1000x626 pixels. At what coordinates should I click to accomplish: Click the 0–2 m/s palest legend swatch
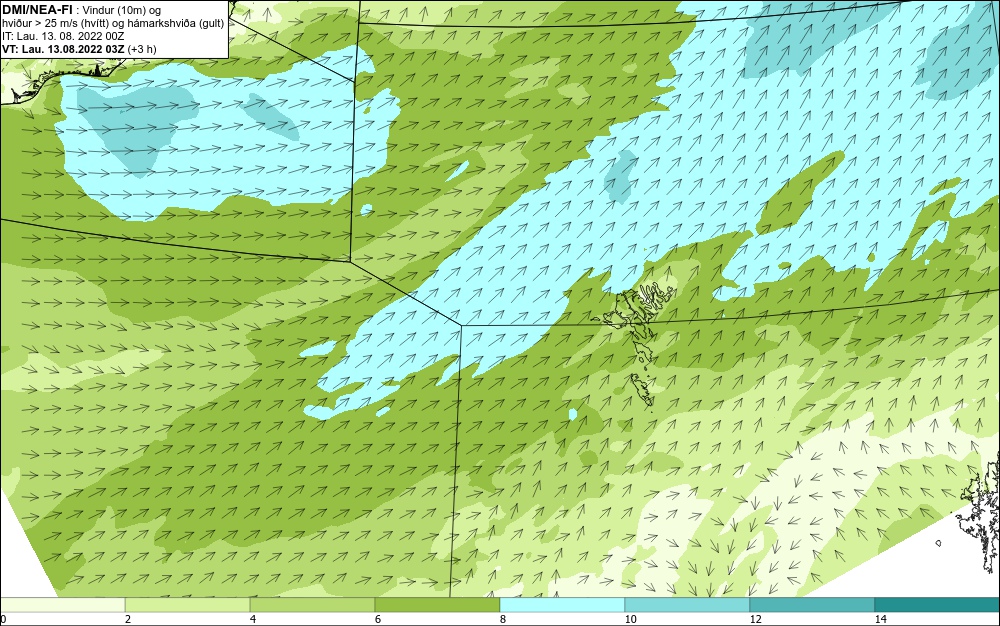pyautogui.click(x=62, y=605)
